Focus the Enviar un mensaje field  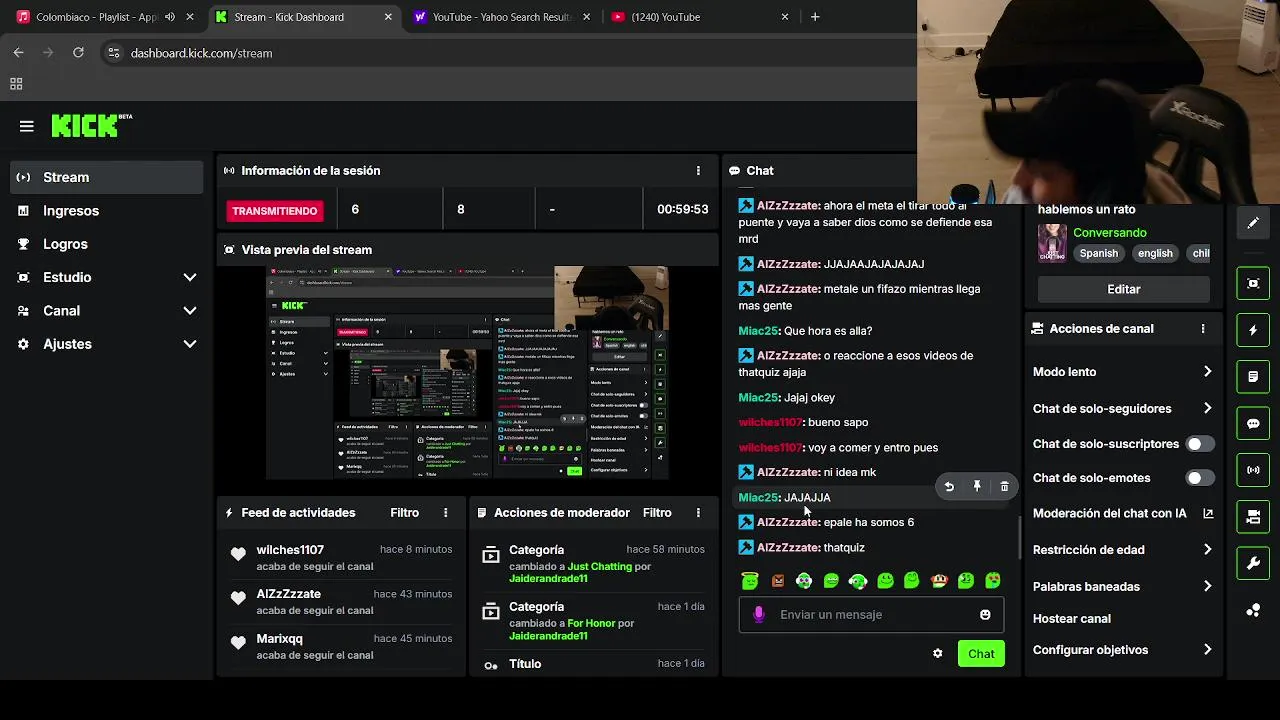tap(871, 615)
